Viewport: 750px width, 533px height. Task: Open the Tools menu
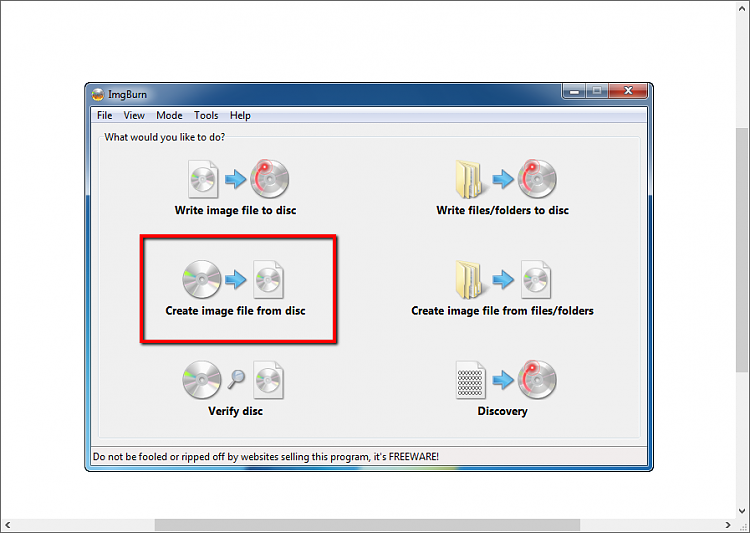pos(206,115)
